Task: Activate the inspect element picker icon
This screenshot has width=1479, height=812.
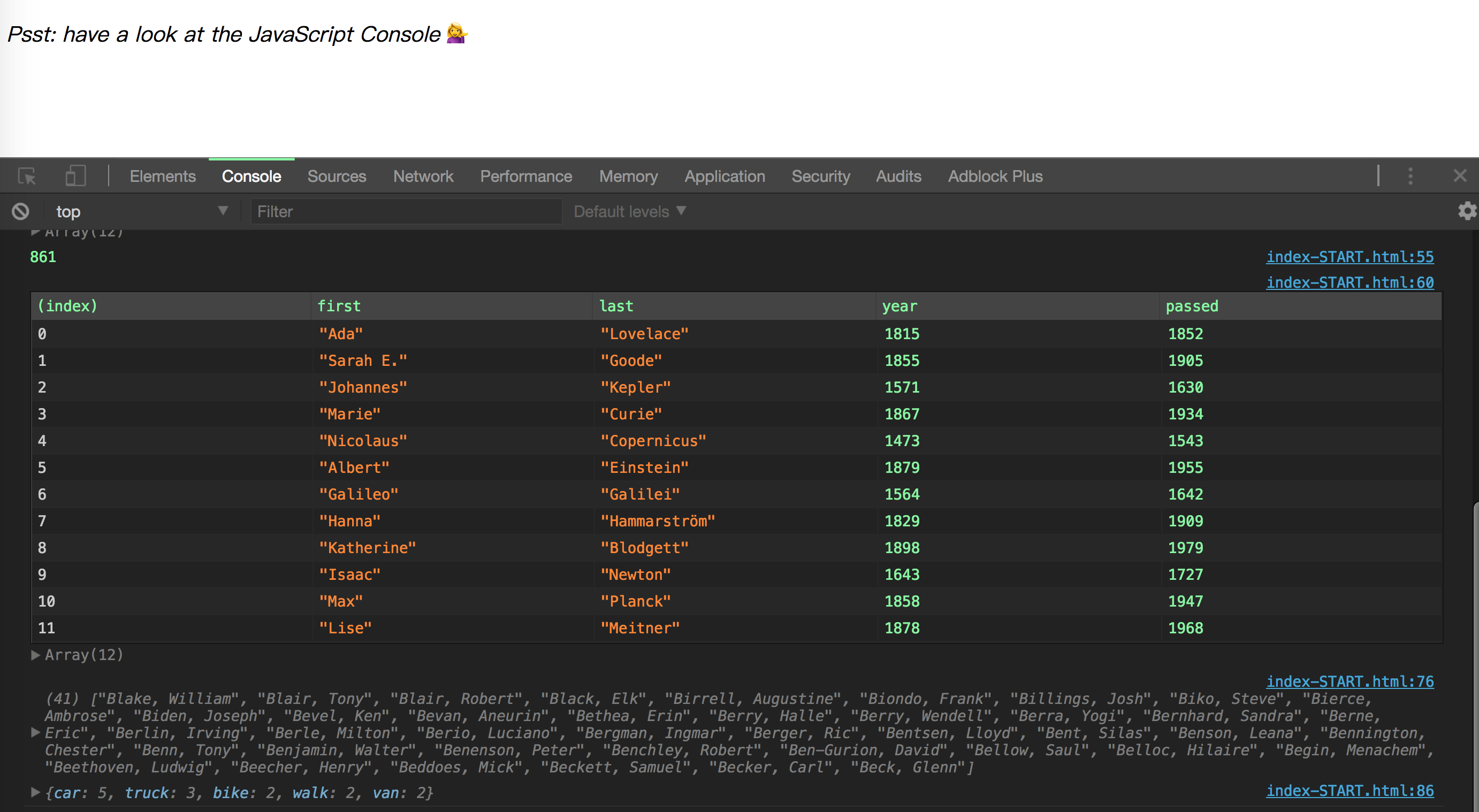Action: tap(27, 175)
